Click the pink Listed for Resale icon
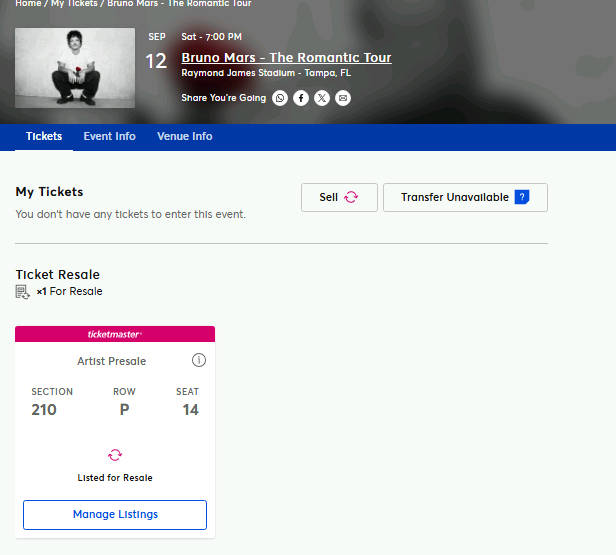The image size is (616, 555). pyautogui.click(x=115, y=455)
